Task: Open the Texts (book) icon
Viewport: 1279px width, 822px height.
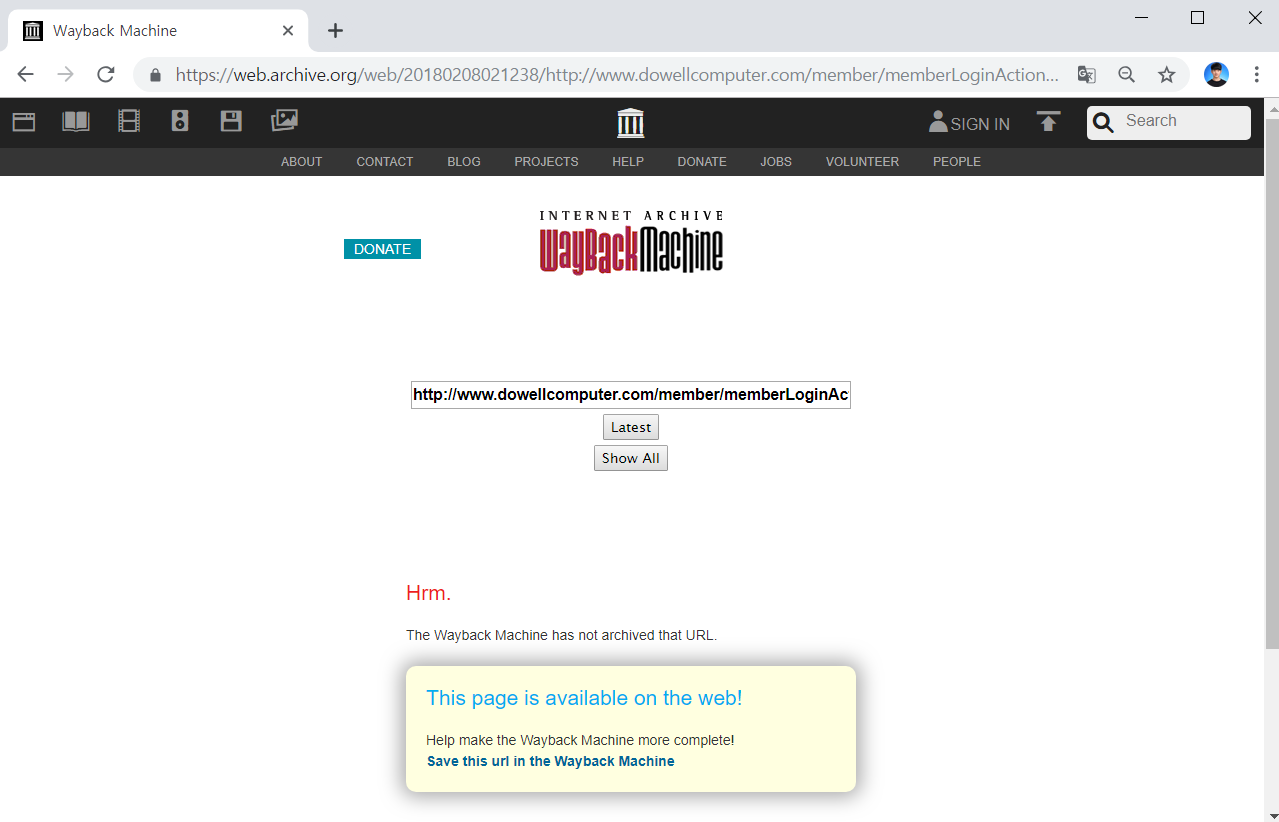Action: 76,122
